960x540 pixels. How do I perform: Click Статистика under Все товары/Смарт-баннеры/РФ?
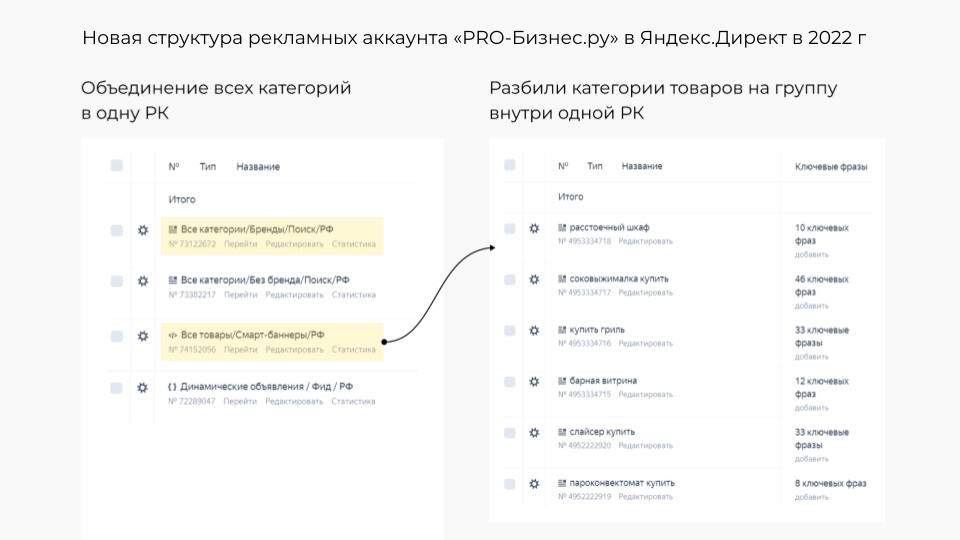(354, 350)
